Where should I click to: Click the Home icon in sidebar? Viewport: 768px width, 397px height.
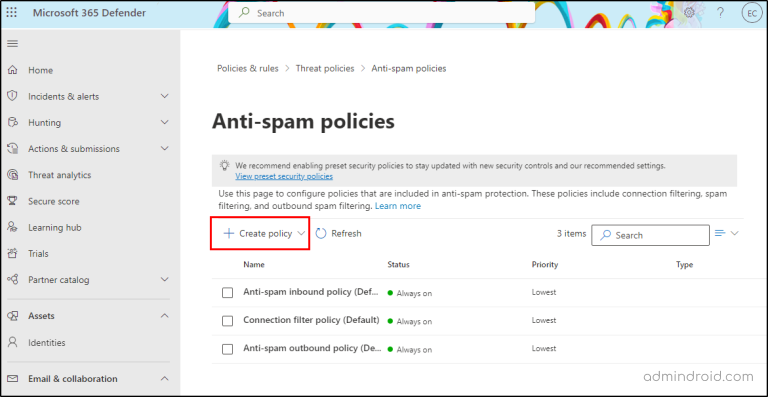13,70
